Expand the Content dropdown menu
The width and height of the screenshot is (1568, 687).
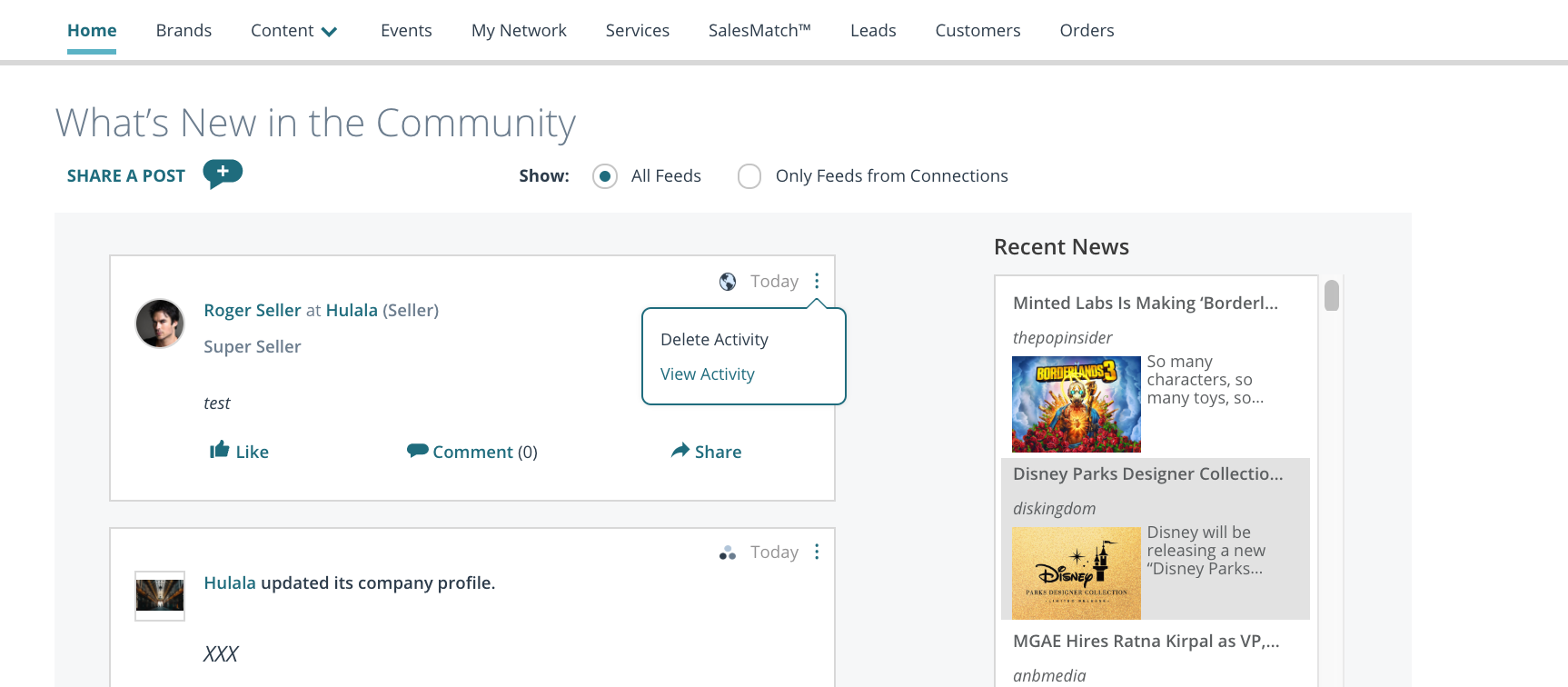pos(294,31)
